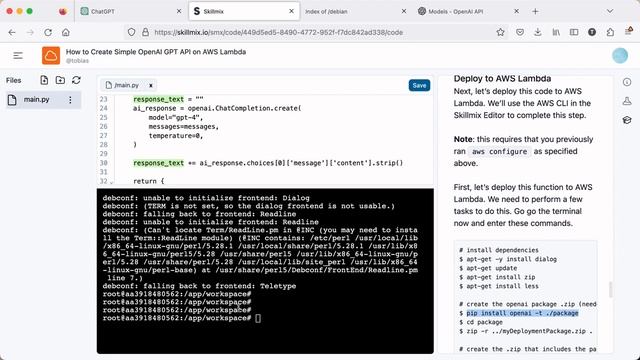Open the options menu for main.py

[x=70, y=100]
